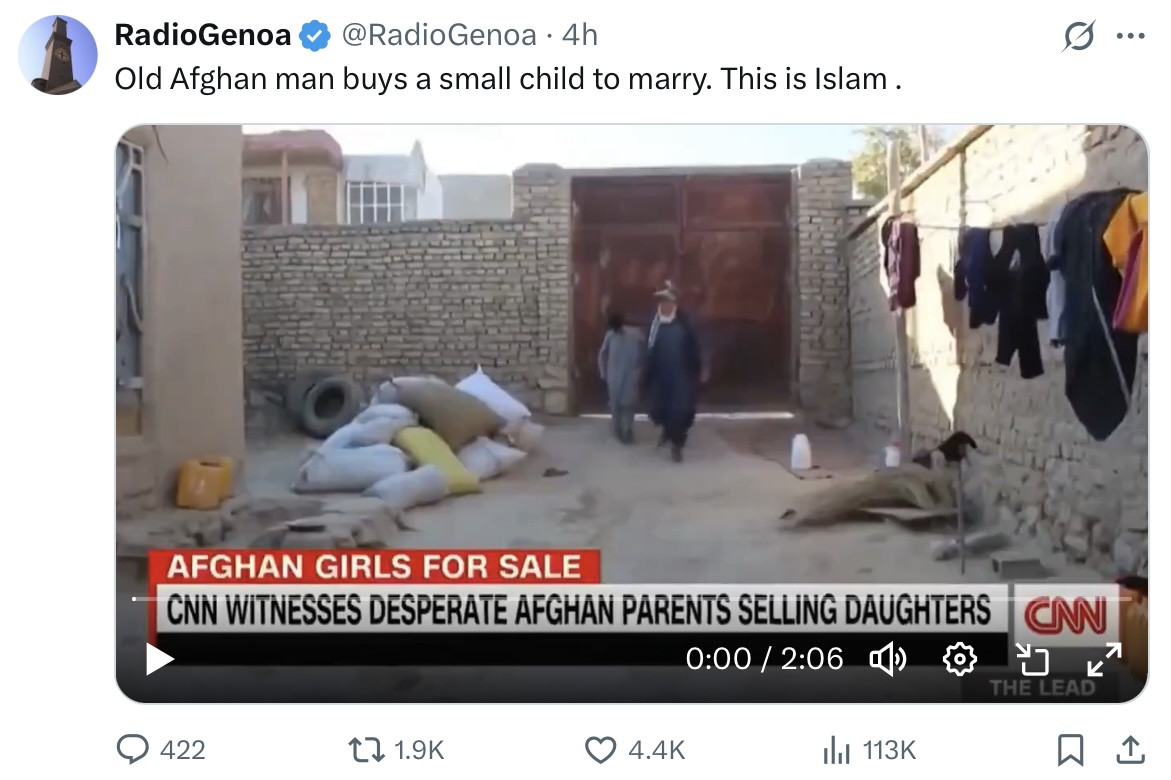Play the video with the play button
The height and width of the screenshot is (780, 1171).
pos(158,659)
